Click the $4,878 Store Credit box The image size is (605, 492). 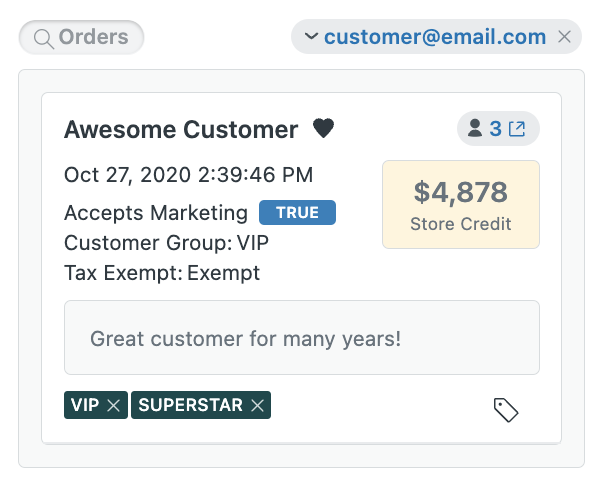point(461,205)
